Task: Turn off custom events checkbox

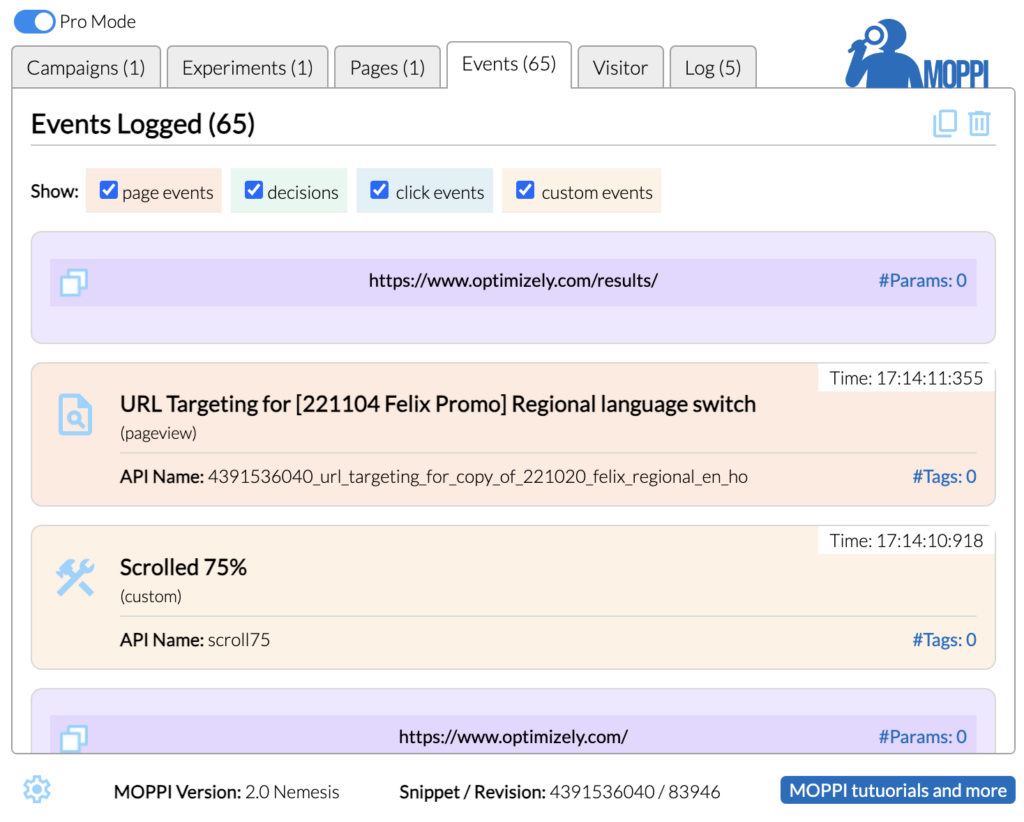Action: pyautogui.click(x=525, y=190)
